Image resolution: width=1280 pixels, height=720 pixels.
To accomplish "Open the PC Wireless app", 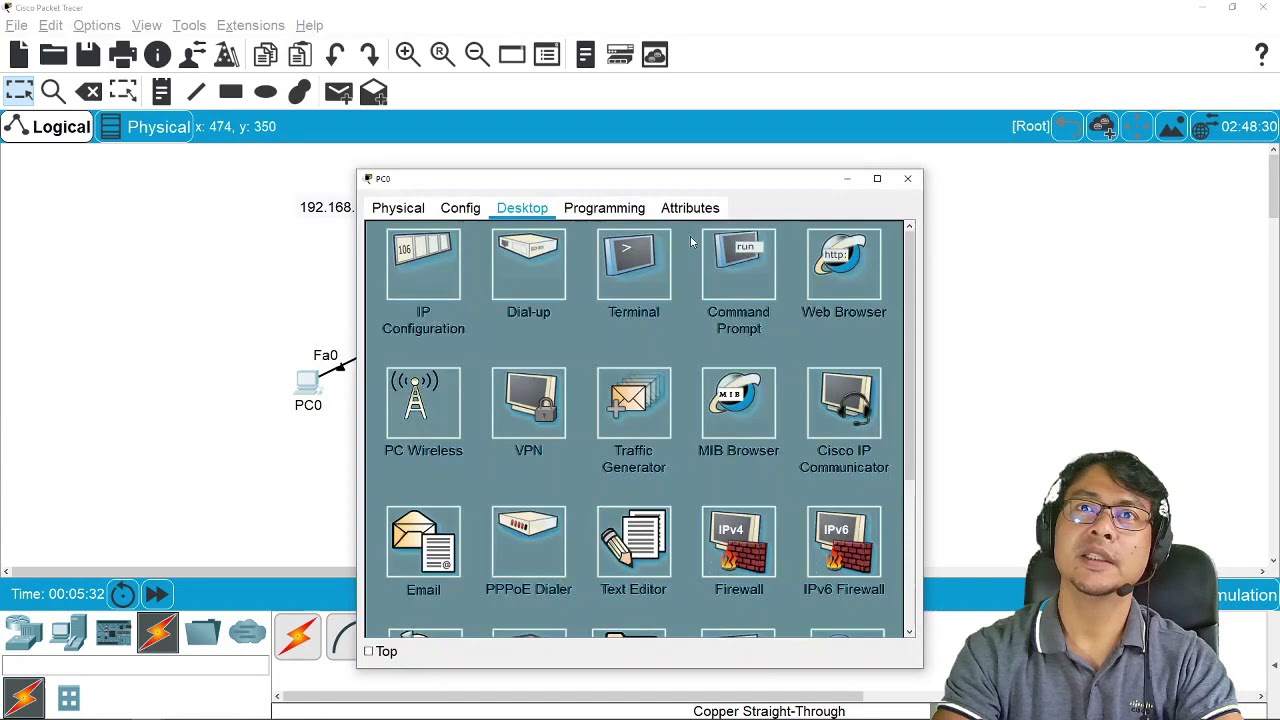I will pos(423,403).
